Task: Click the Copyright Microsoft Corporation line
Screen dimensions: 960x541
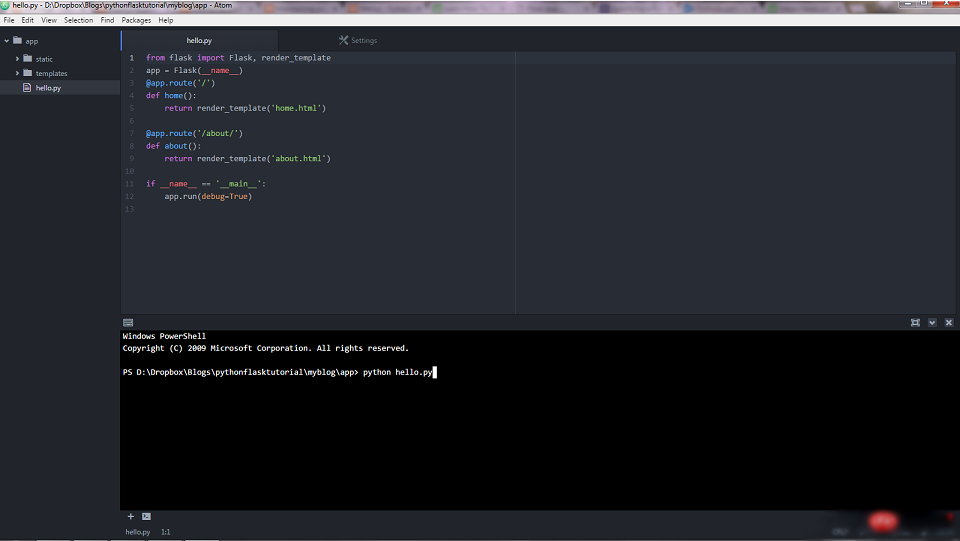Action: coord(265,348)
